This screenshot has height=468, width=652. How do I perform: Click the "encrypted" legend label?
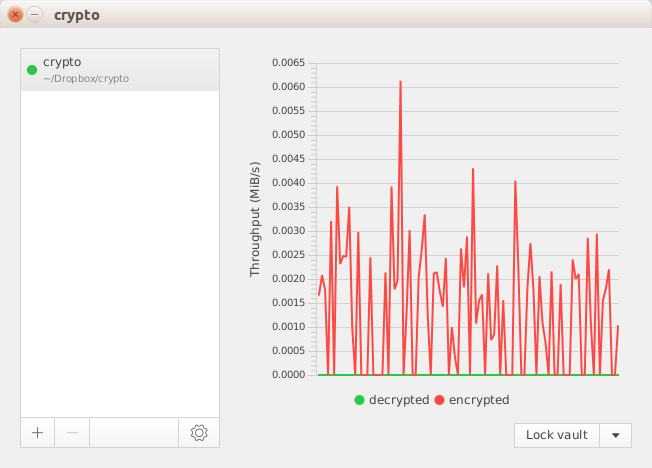coord(479,400)
